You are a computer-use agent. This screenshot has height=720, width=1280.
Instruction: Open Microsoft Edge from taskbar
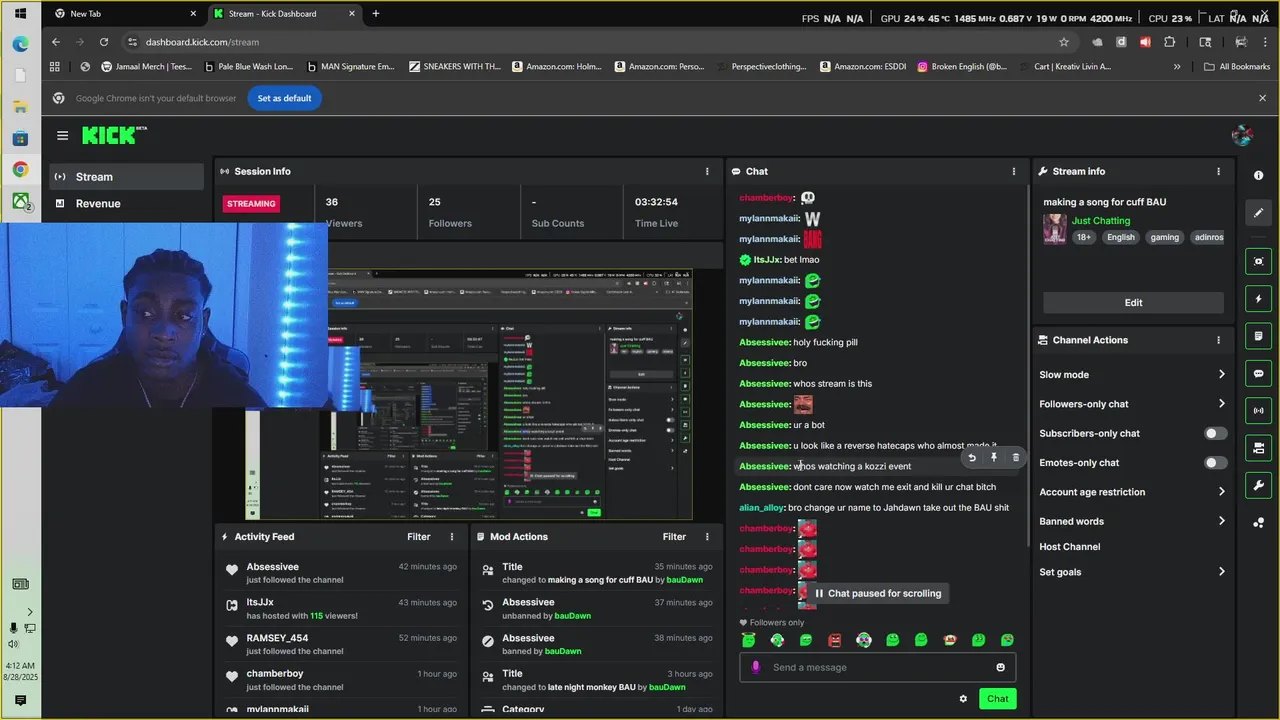pos(20,44)
